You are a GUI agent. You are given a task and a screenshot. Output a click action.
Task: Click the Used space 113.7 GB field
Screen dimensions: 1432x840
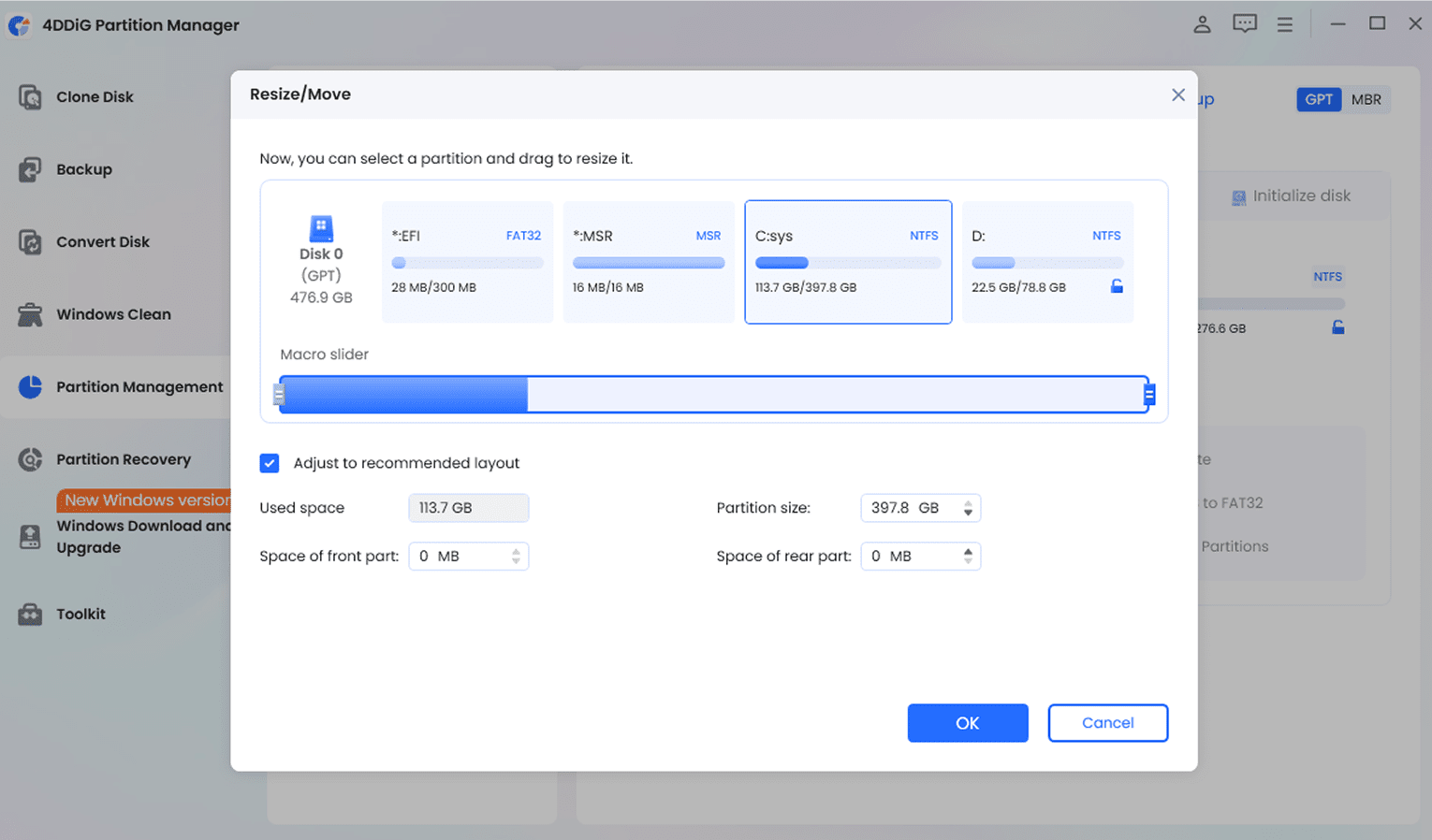469,508
